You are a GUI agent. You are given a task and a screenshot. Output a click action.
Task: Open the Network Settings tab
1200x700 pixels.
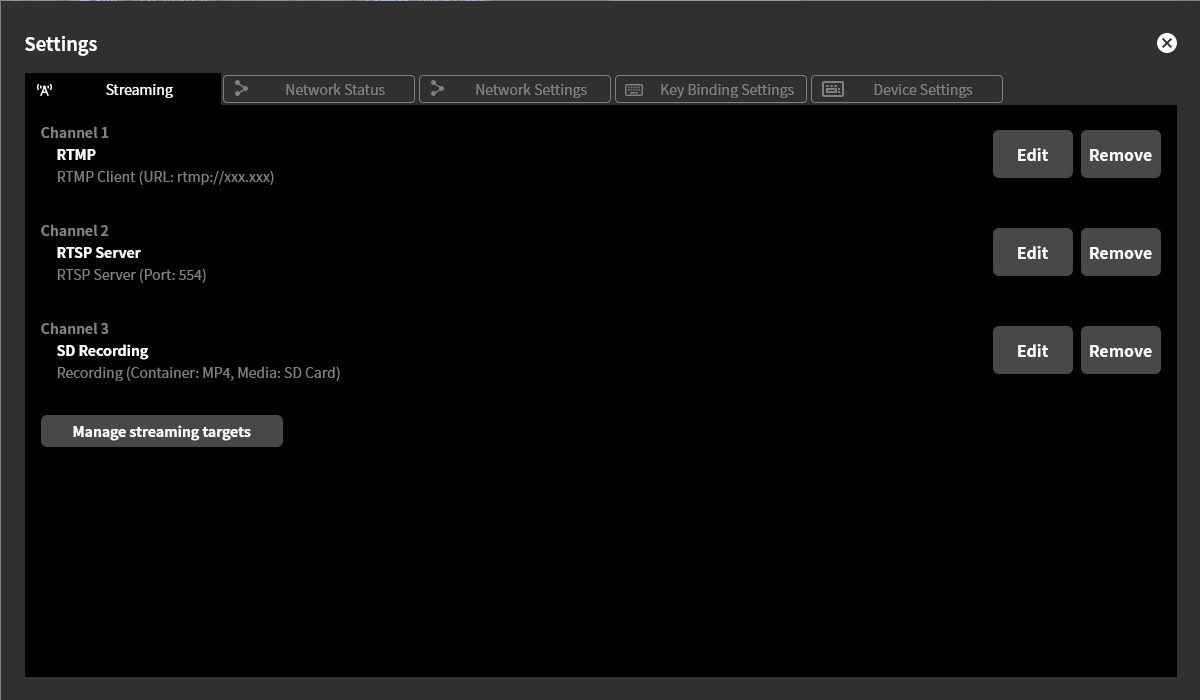coord(530,90)
